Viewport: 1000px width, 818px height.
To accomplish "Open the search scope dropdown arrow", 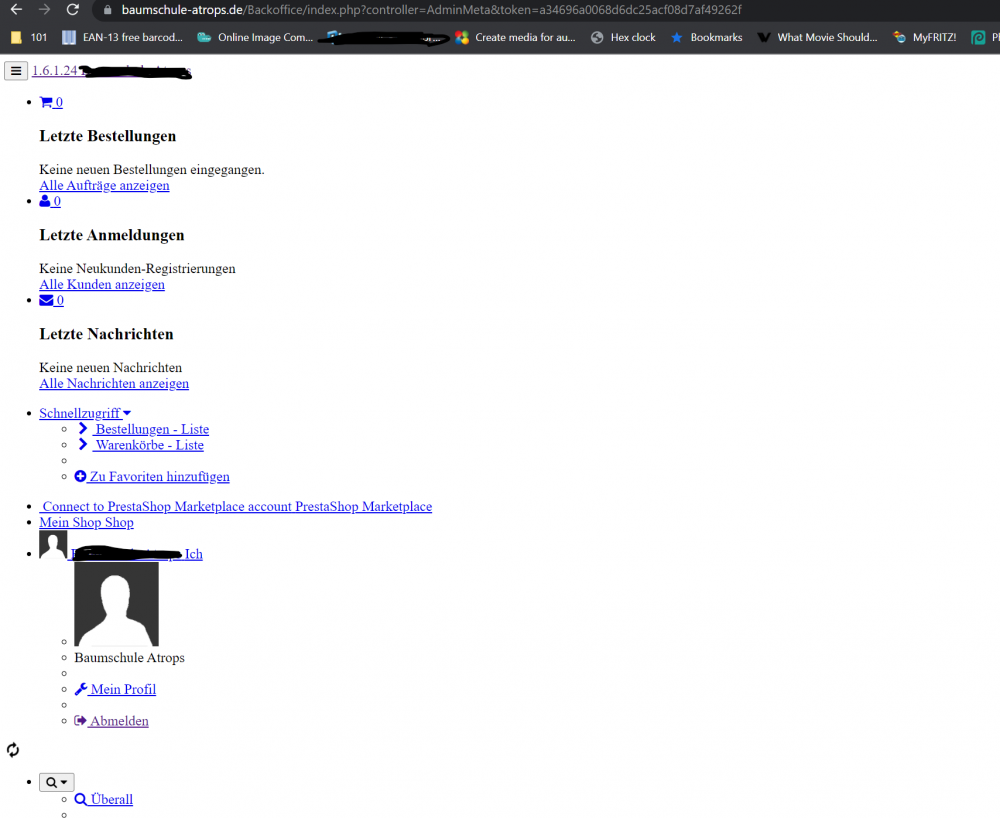I will (x=64, y=781).
